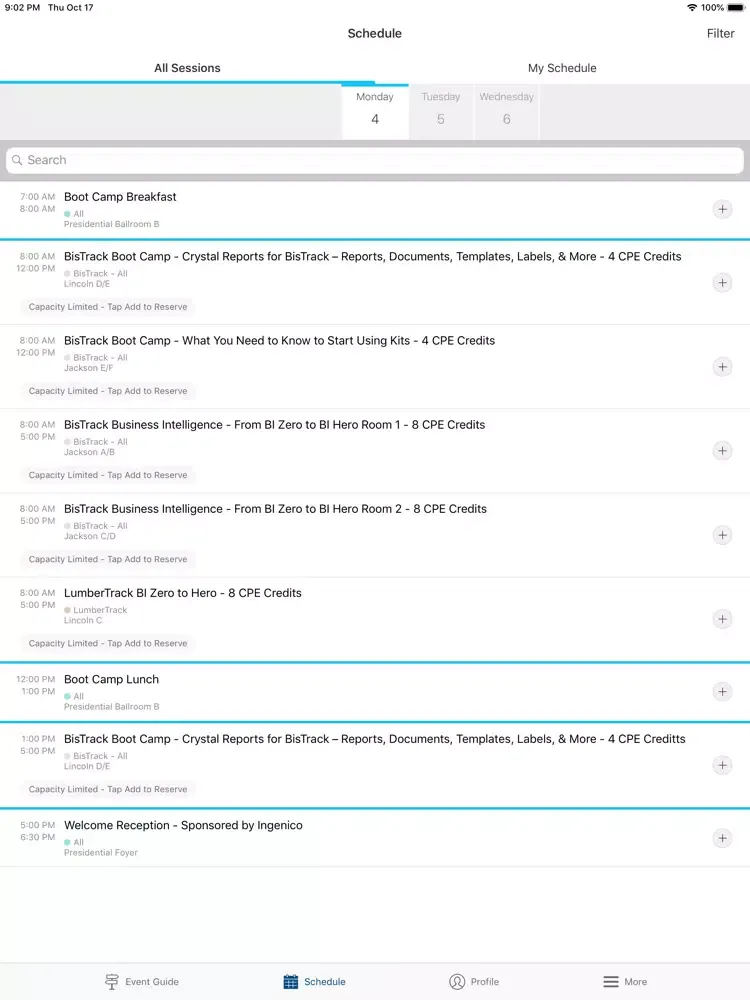
Task: Select Tuesday 5 date
Action: pyautogui.click(x=441, y=112)
